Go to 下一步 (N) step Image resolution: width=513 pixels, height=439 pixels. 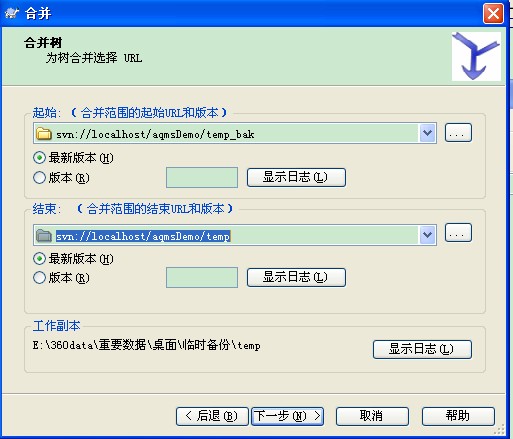[287, 416]
